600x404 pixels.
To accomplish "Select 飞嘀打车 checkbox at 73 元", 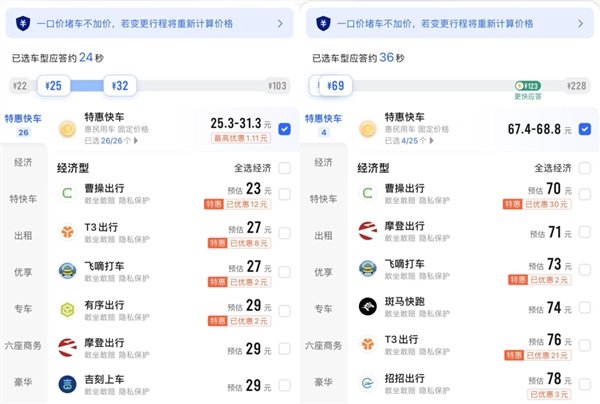I will tap(585, 270).
